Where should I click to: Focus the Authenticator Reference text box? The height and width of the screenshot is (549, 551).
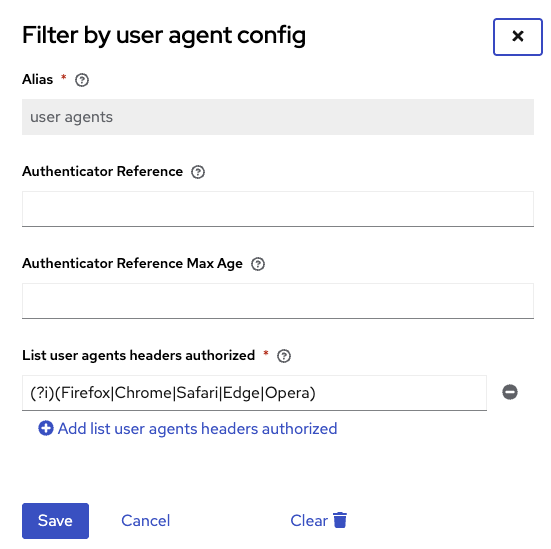(x=278, y=209)
